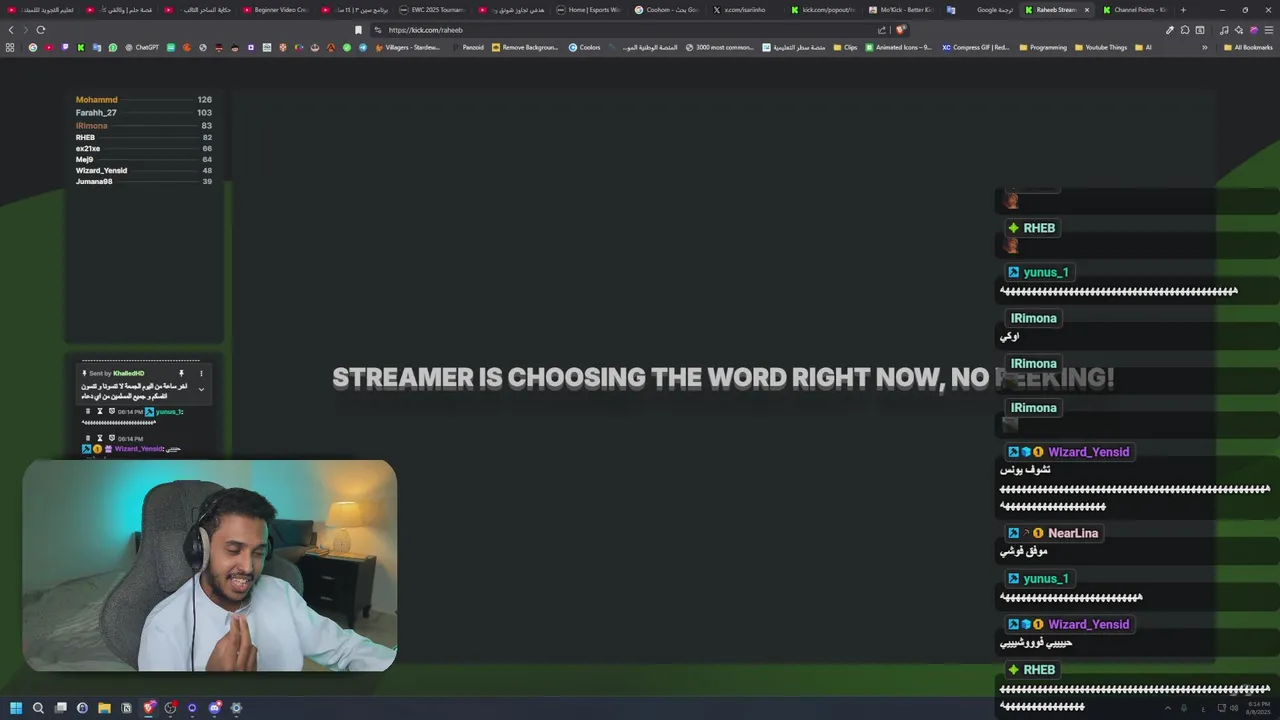Open Discord from the taskbar
This screenshot has width=1280, height=720.
(214, 708)
